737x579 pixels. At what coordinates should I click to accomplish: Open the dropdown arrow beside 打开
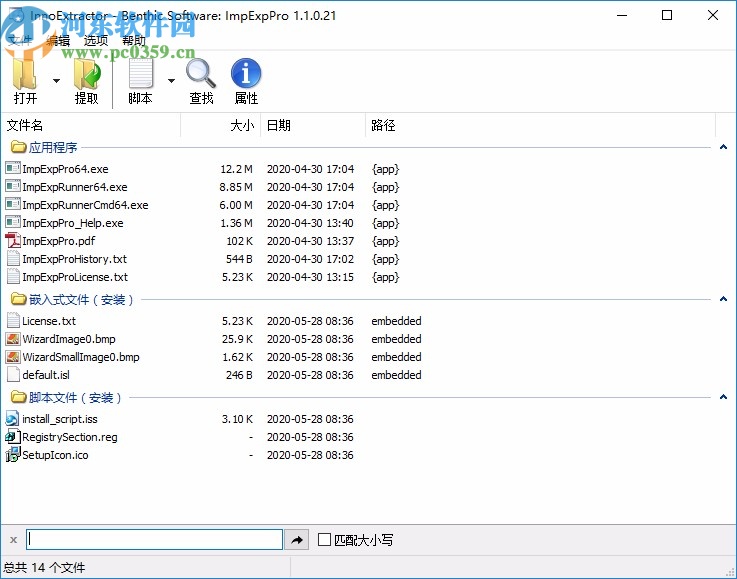tap(56, 81)
